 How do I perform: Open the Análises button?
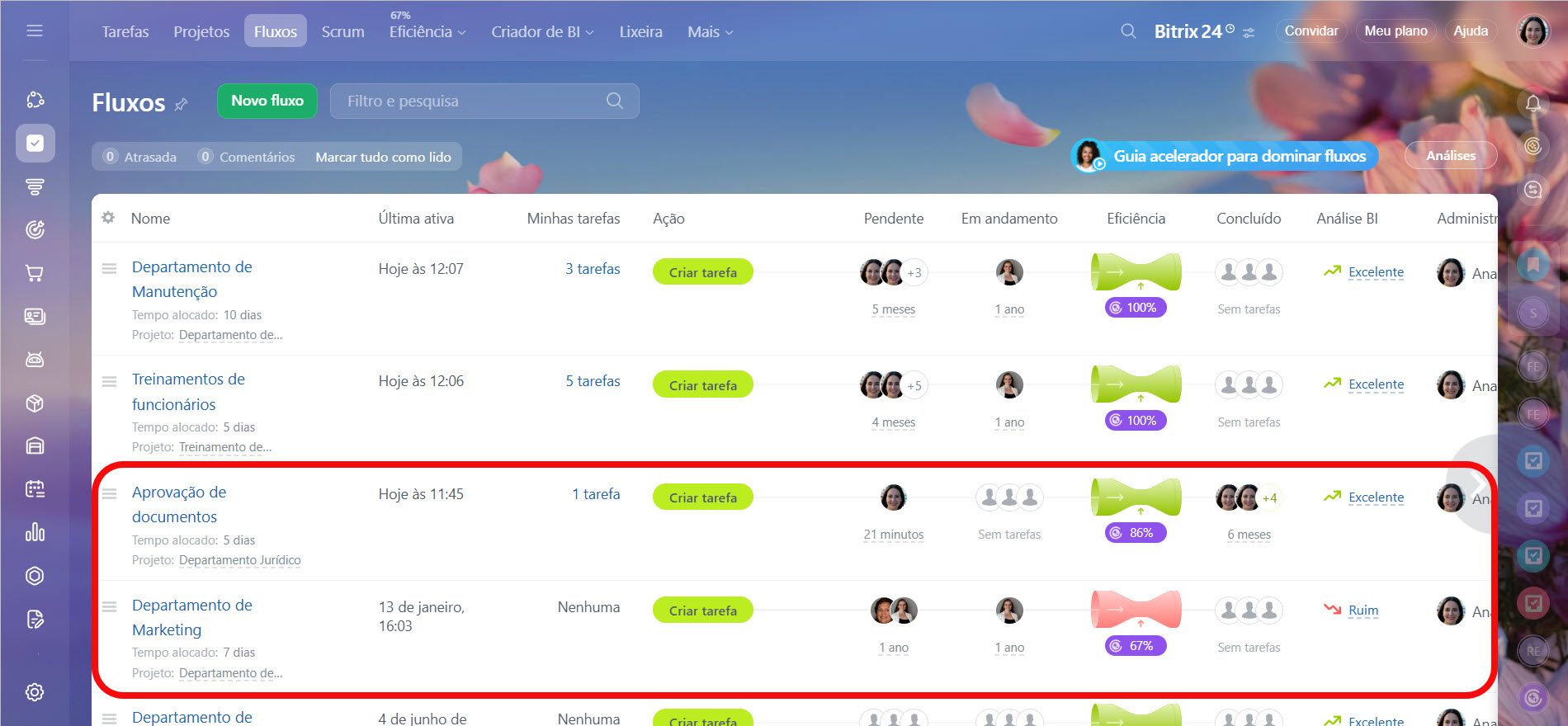pyautogui.click(x=1451, y=155)
